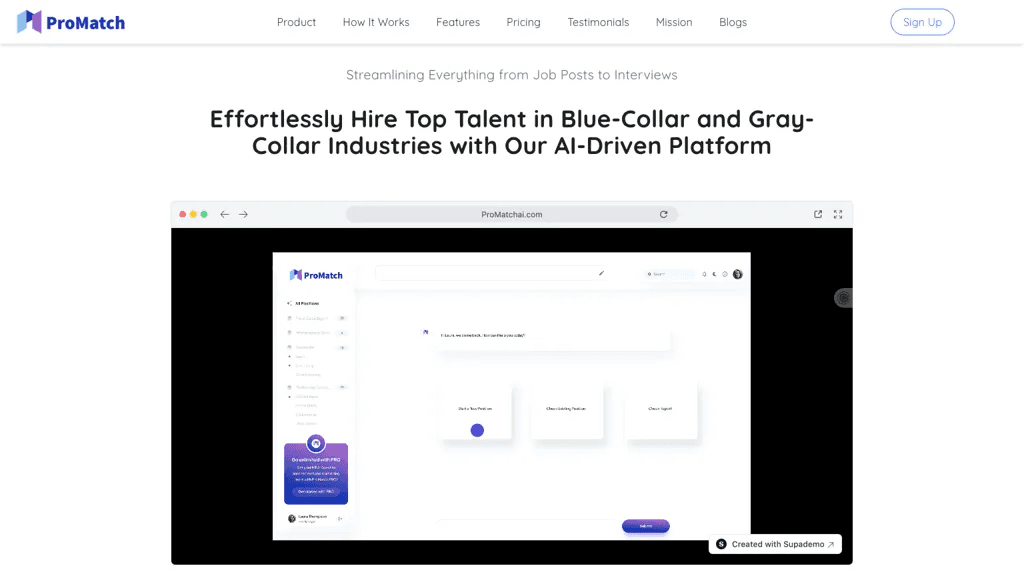This screenshot has height=576, width=1024.
Task: Go forward using demo browser right arrow
Action: [x=243, y=214]
